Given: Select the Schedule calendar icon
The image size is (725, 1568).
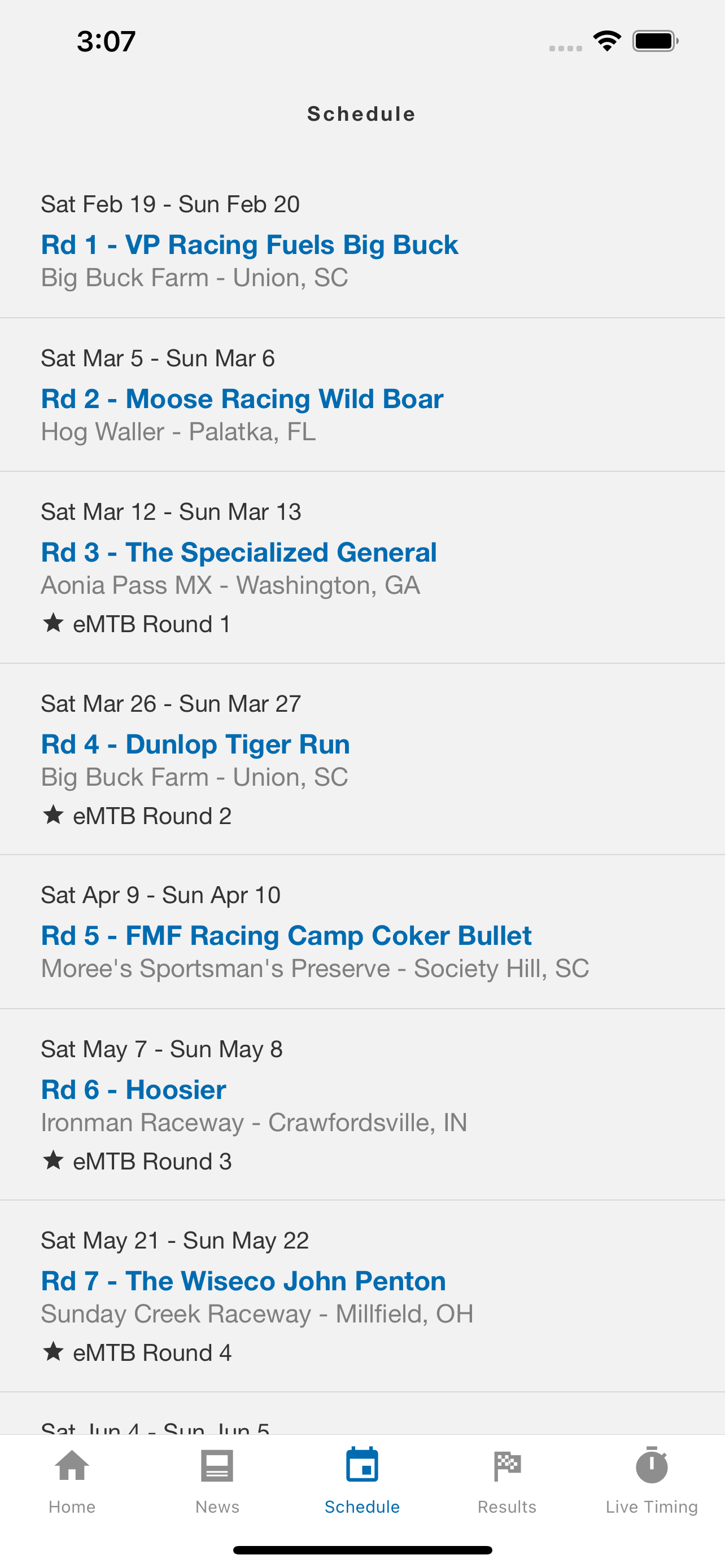Looking at the screenshot, I should [362, 1465].
